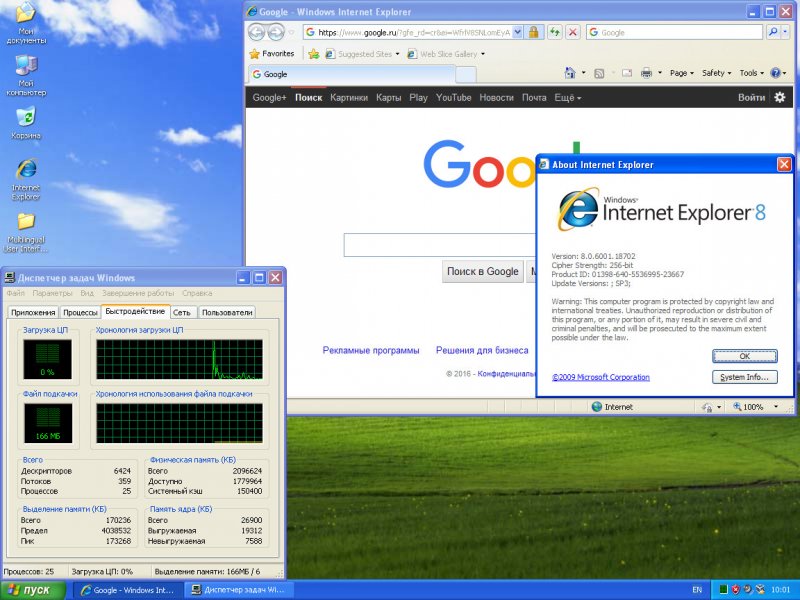Image resolution: width=800 pixels, height=600 pixels.
Task: Switch to the Сеть tab
Action: tap(182, 312)
